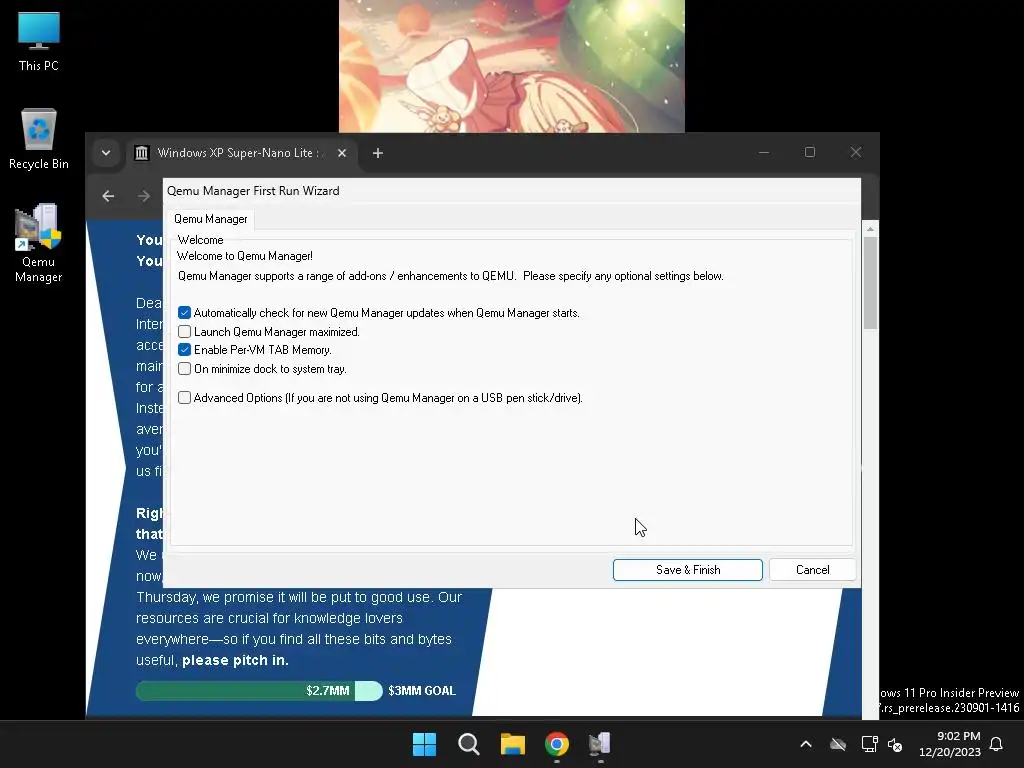Open the Qemu Manager desktop shortcut

[x=39, y=243]
